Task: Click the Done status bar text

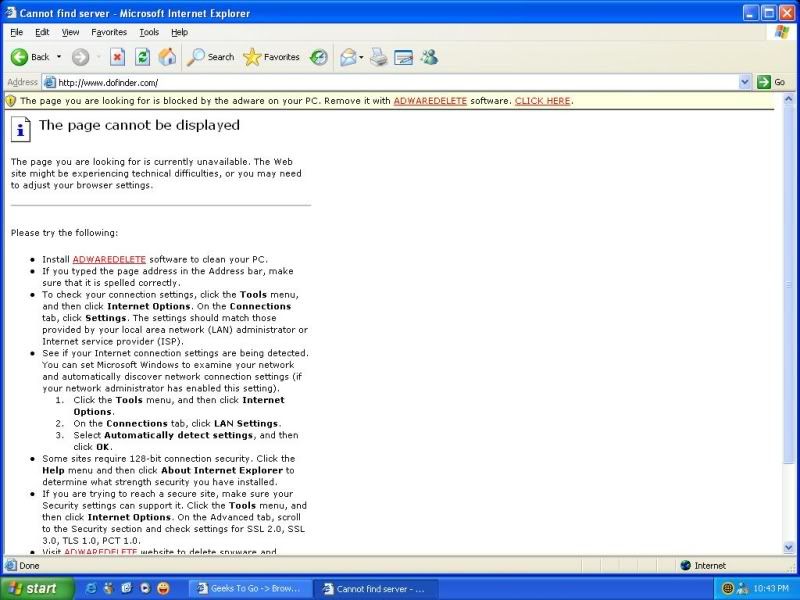Action: (x=29, y=565)
